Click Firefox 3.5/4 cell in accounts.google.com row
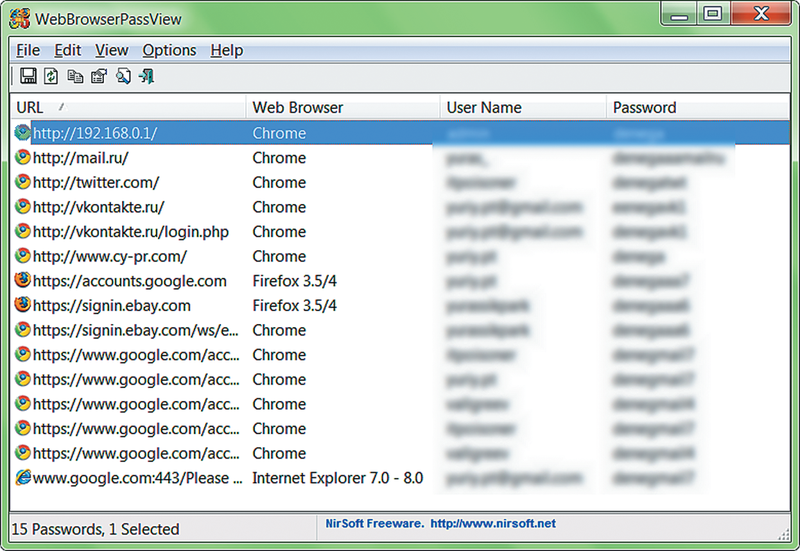The image size is (800, 551). point(294,281)
